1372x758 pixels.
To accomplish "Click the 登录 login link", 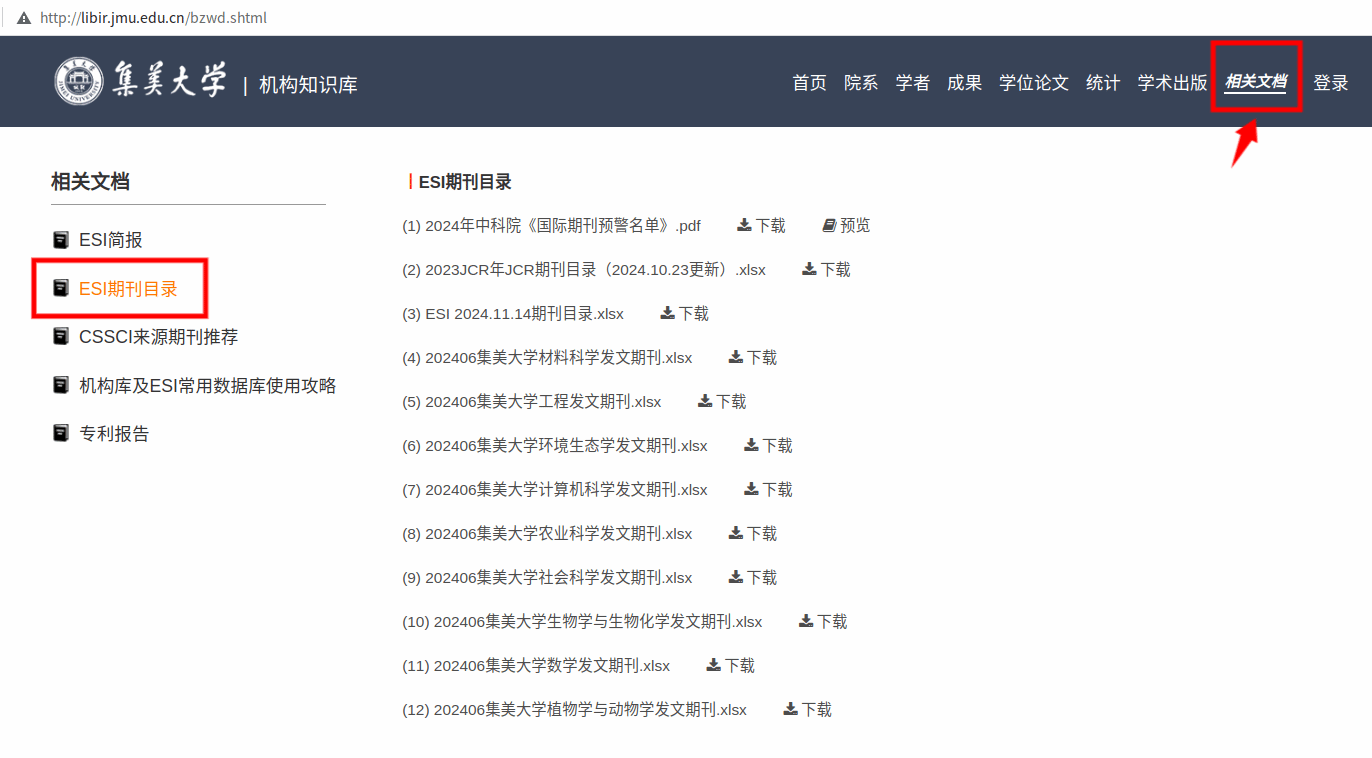I will pos(1331,83).
